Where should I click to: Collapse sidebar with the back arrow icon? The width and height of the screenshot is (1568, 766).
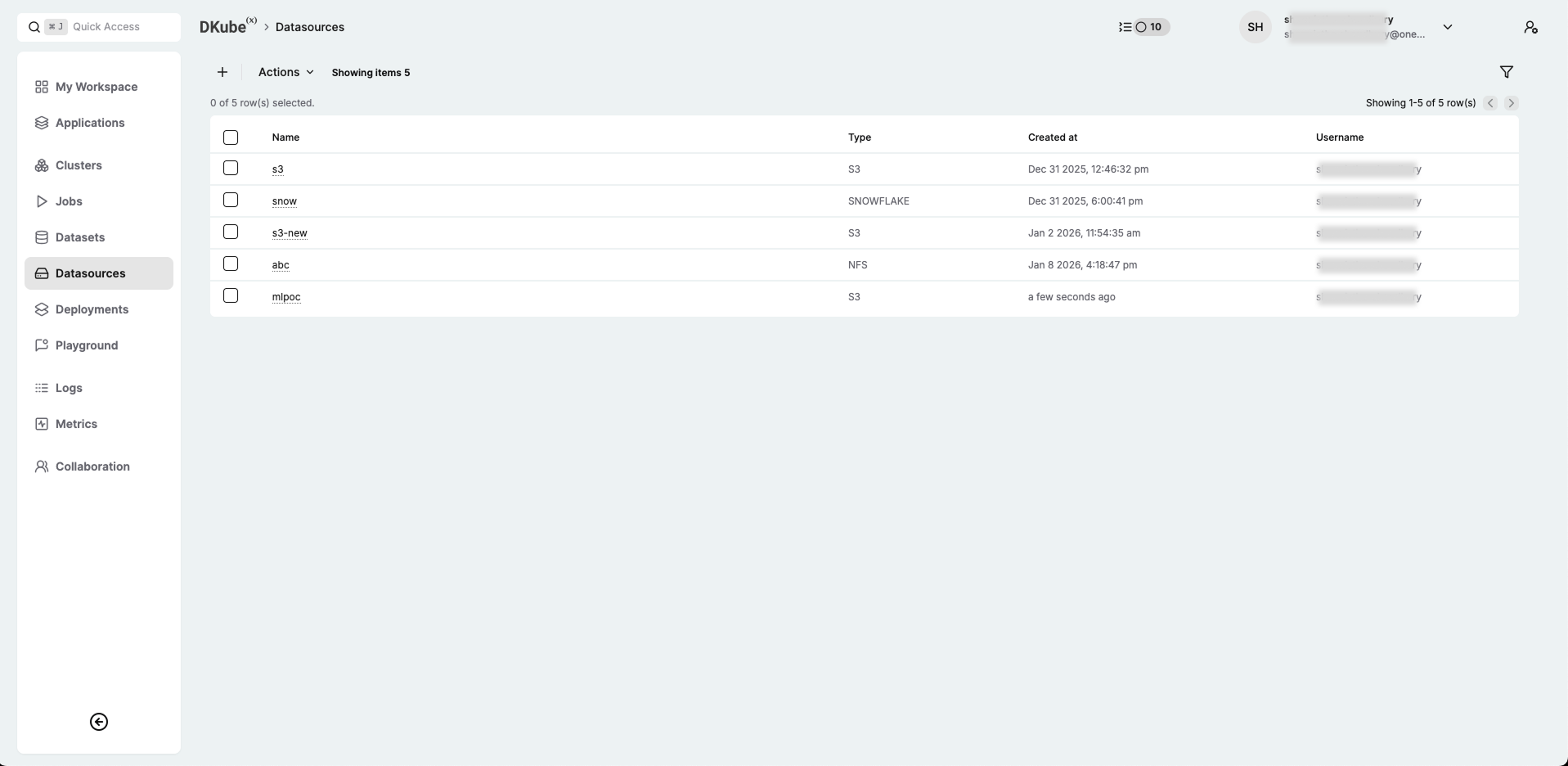[99, 722]
